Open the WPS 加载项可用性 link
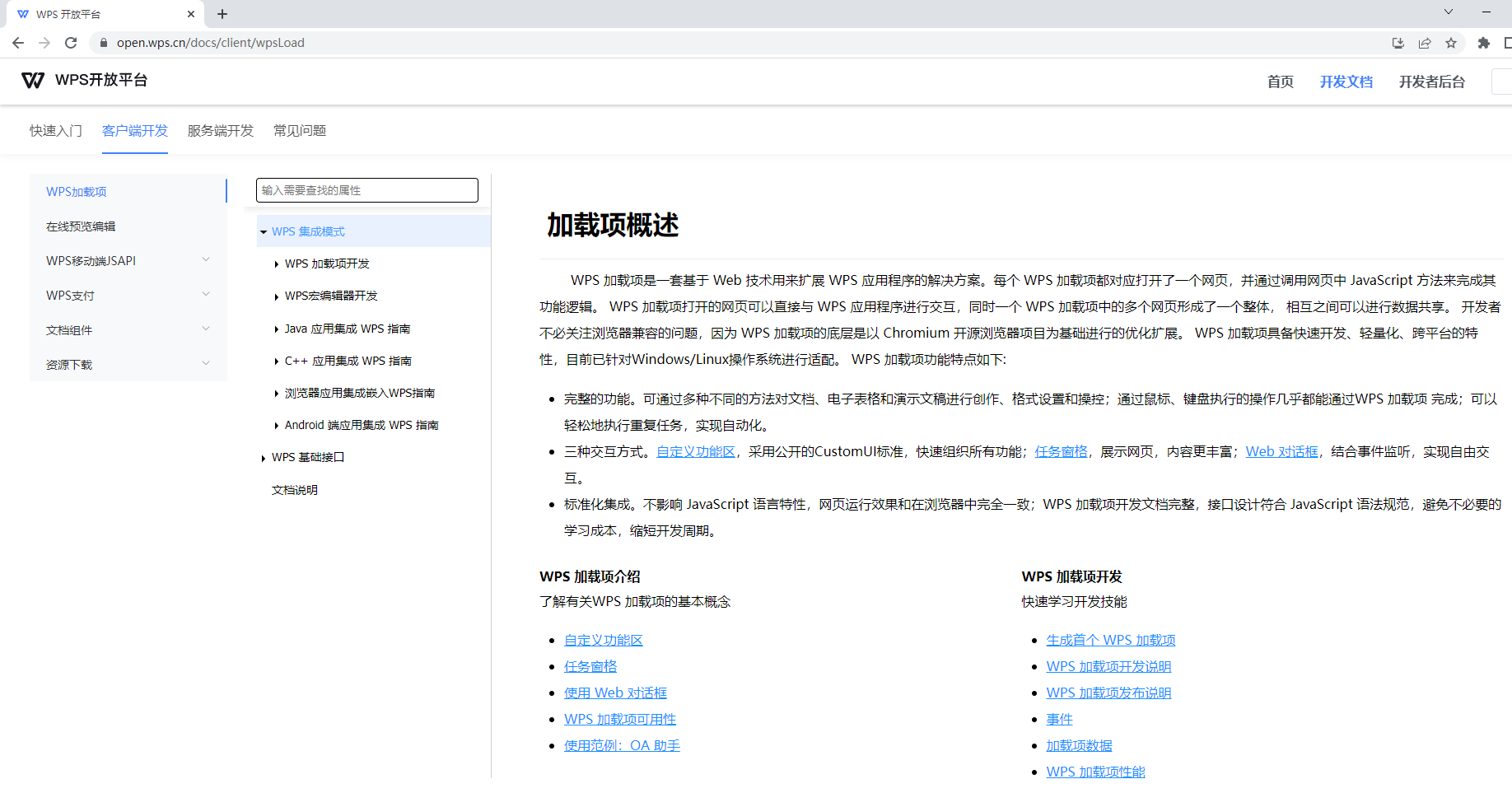 620,720
